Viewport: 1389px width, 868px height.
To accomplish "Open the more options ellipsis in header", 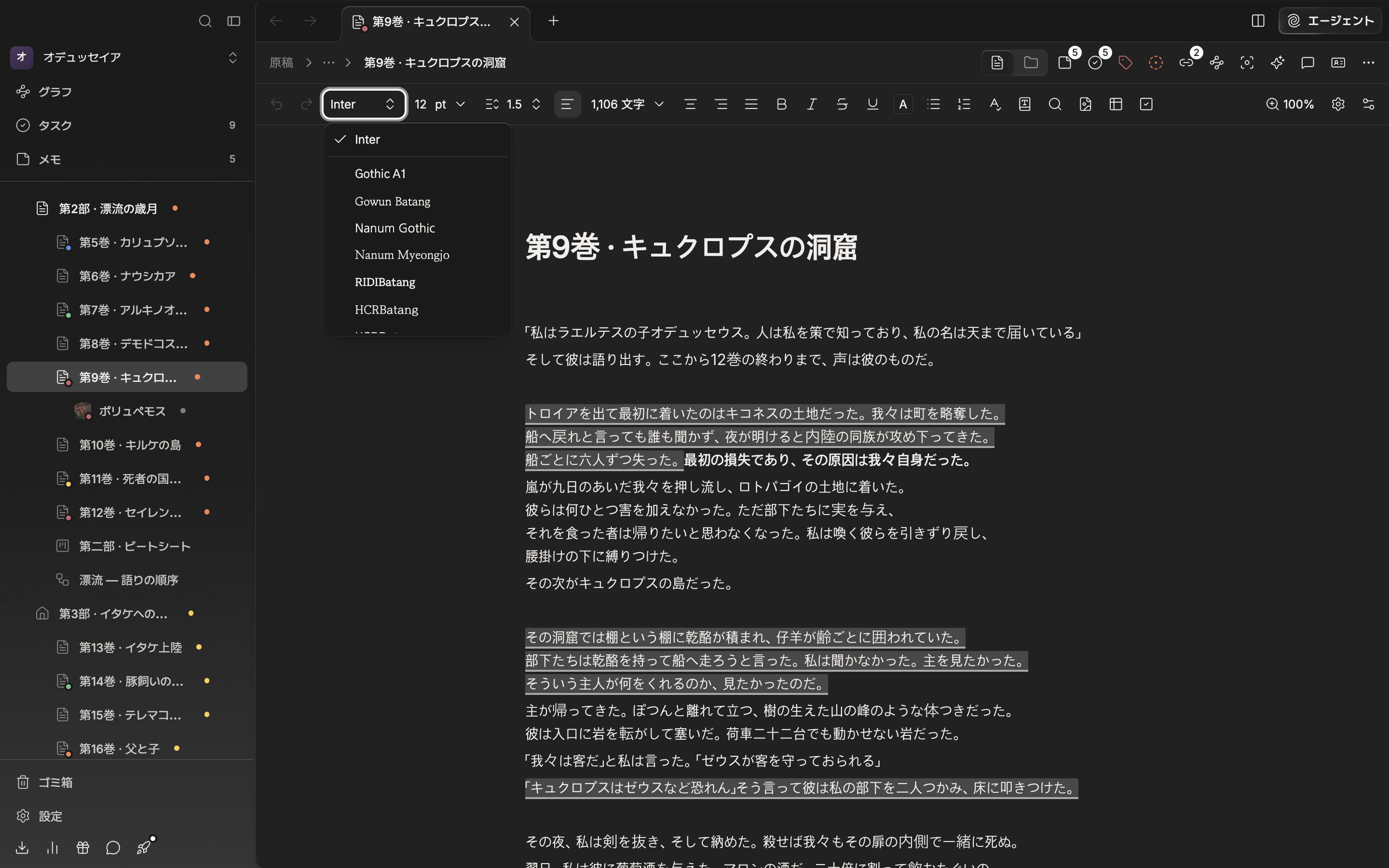I will 1368,63.
